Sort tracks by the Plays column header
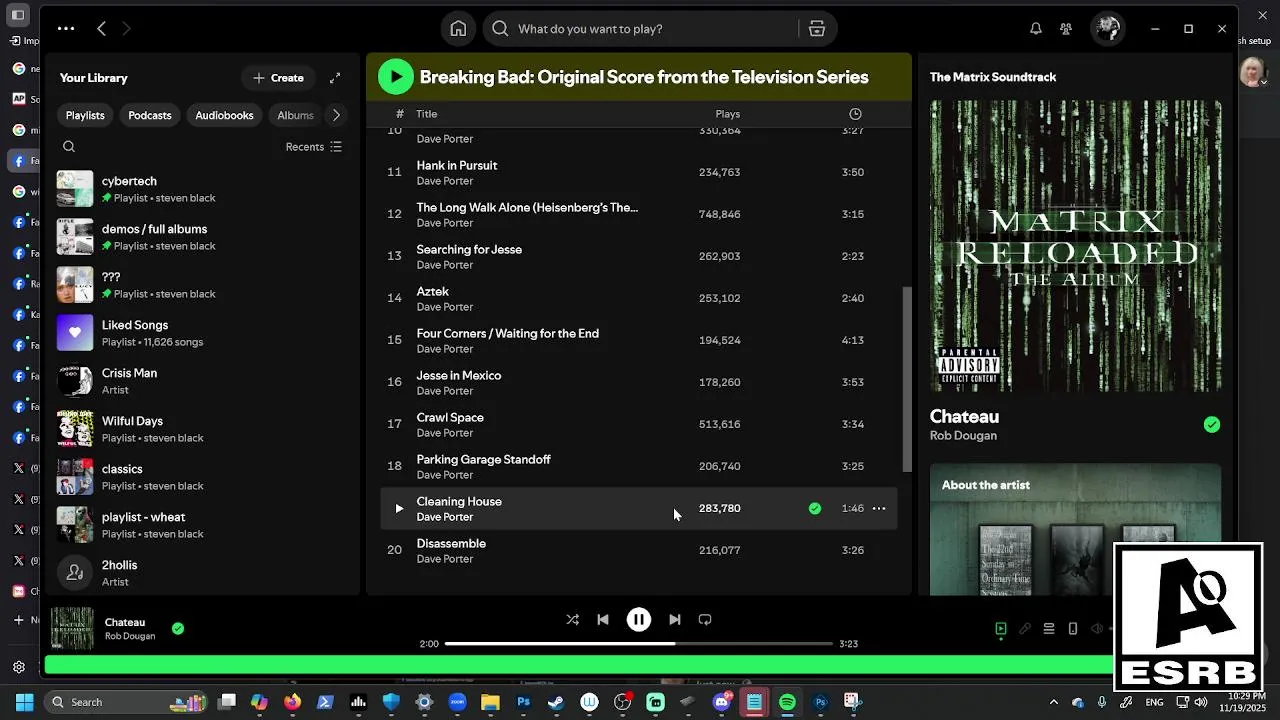Viewport: 1280px width, 720px height. coord(728,114)
